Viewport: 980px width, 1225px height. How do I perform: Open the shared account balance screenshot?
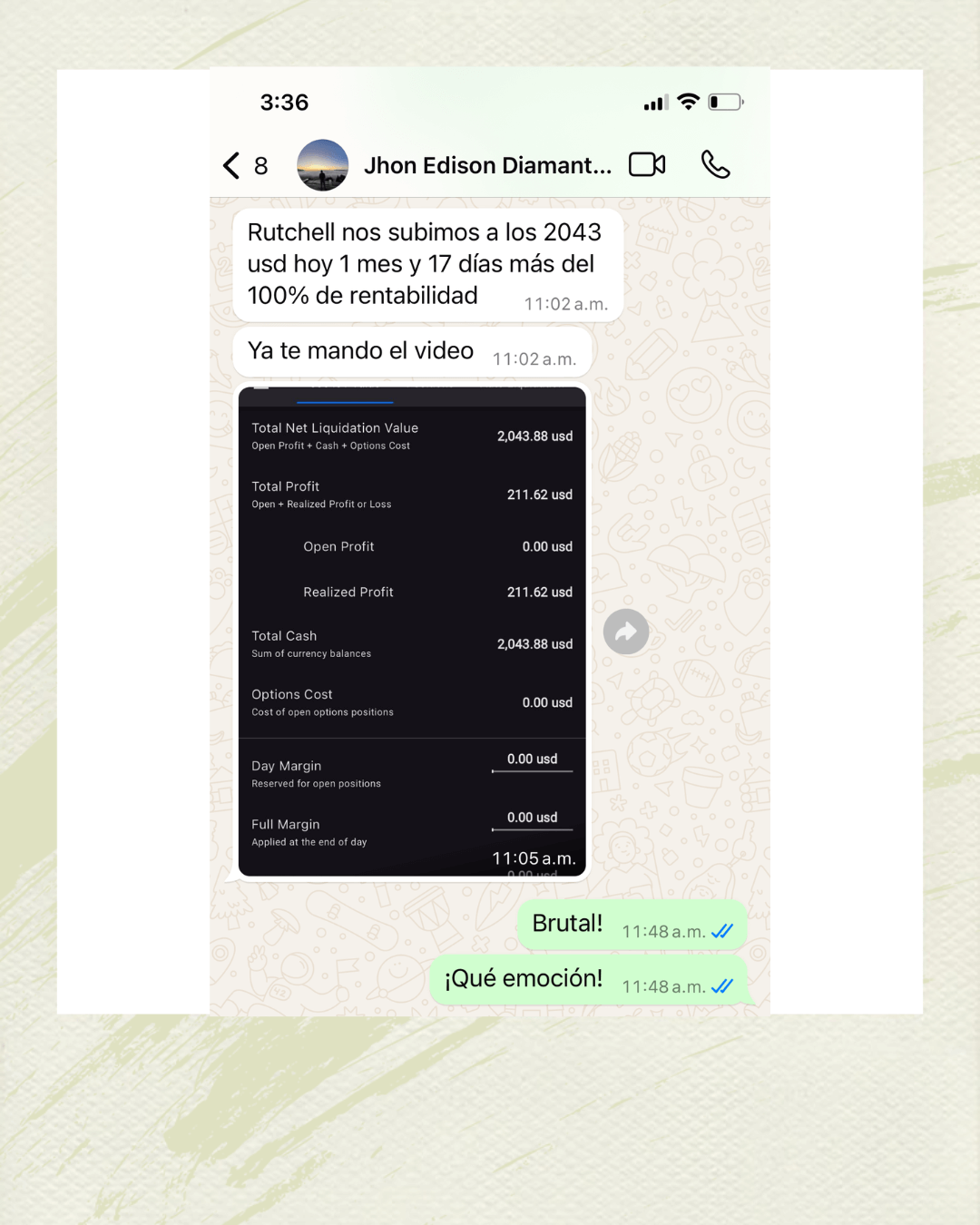coord(412,632)
